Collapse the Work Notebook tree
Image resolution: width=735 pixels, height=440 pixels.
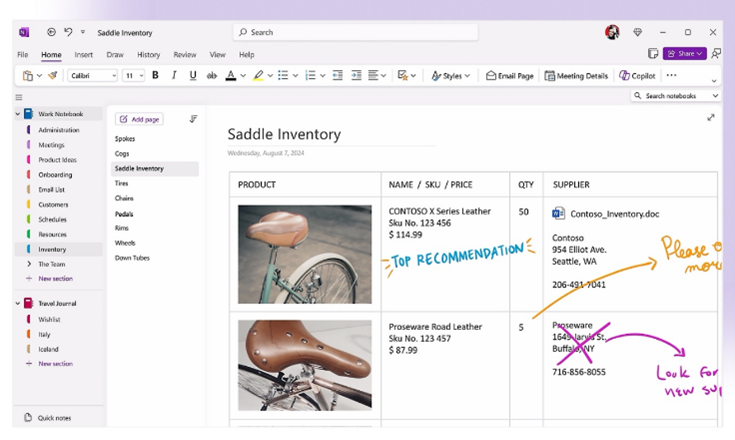coord(18,114)
